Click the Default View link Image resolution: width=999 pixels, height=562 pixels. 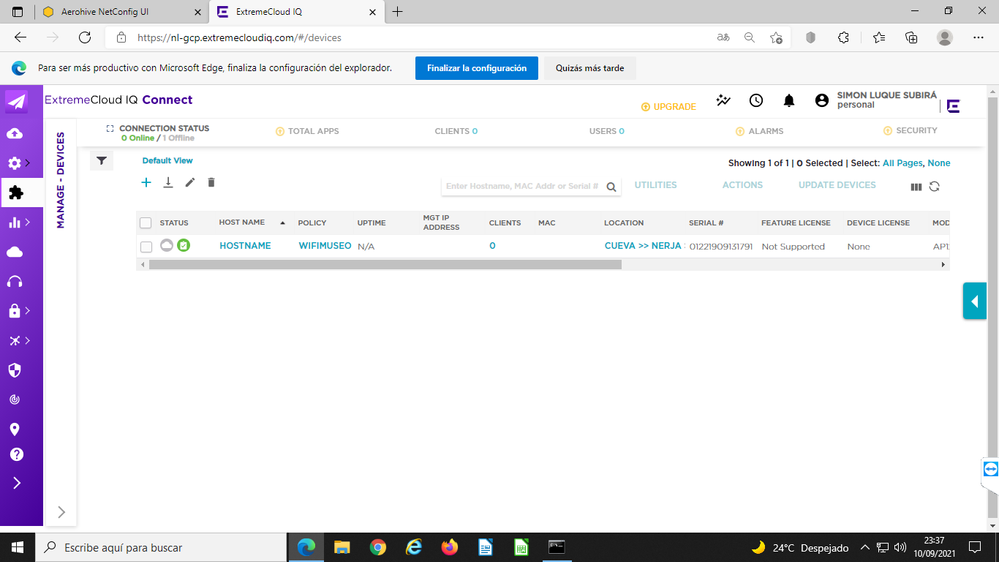(x=167, y=161)
